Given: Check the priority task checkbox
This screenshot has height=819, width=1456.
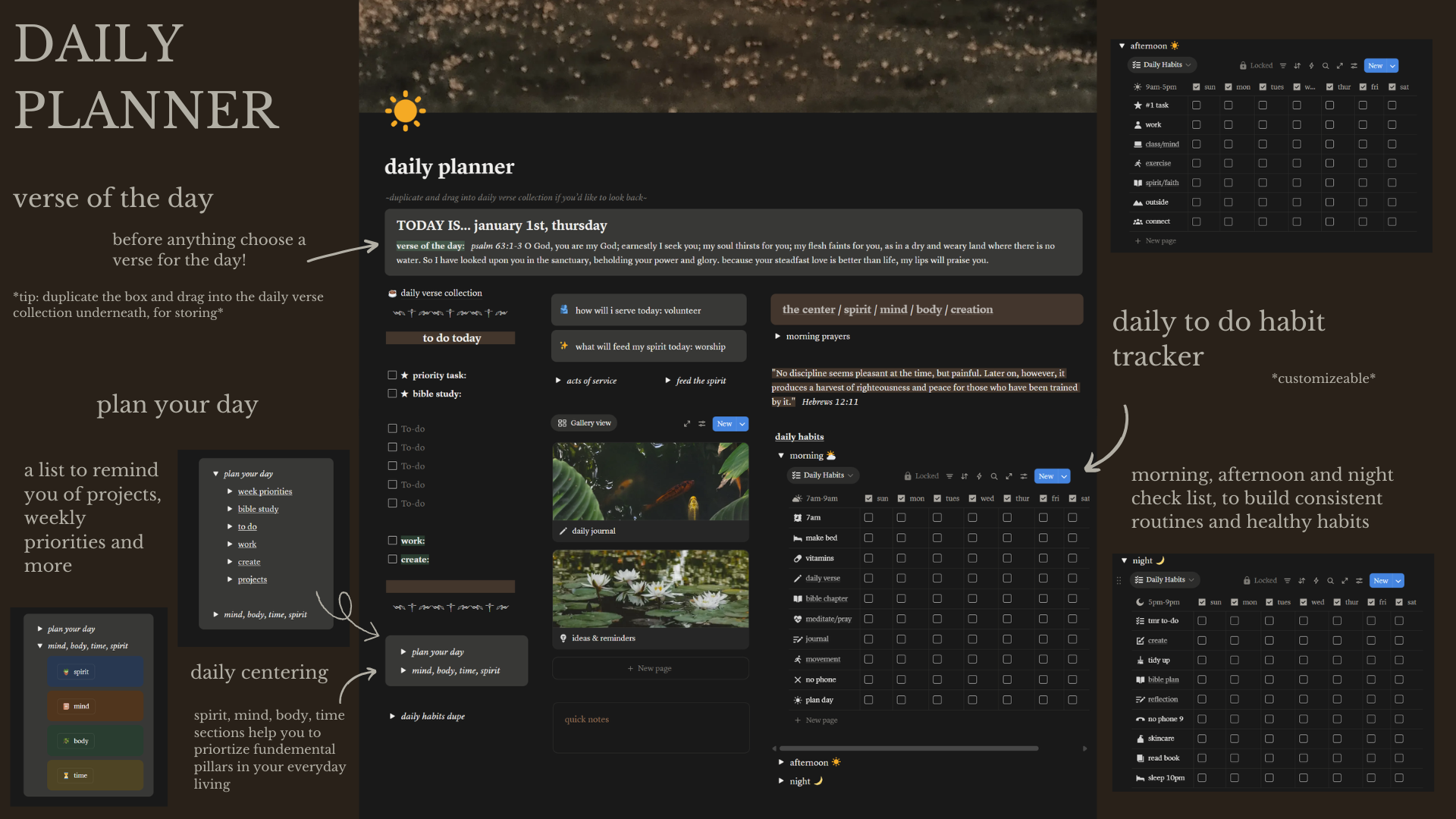Looking at the screenshot, I should point(392,375).
